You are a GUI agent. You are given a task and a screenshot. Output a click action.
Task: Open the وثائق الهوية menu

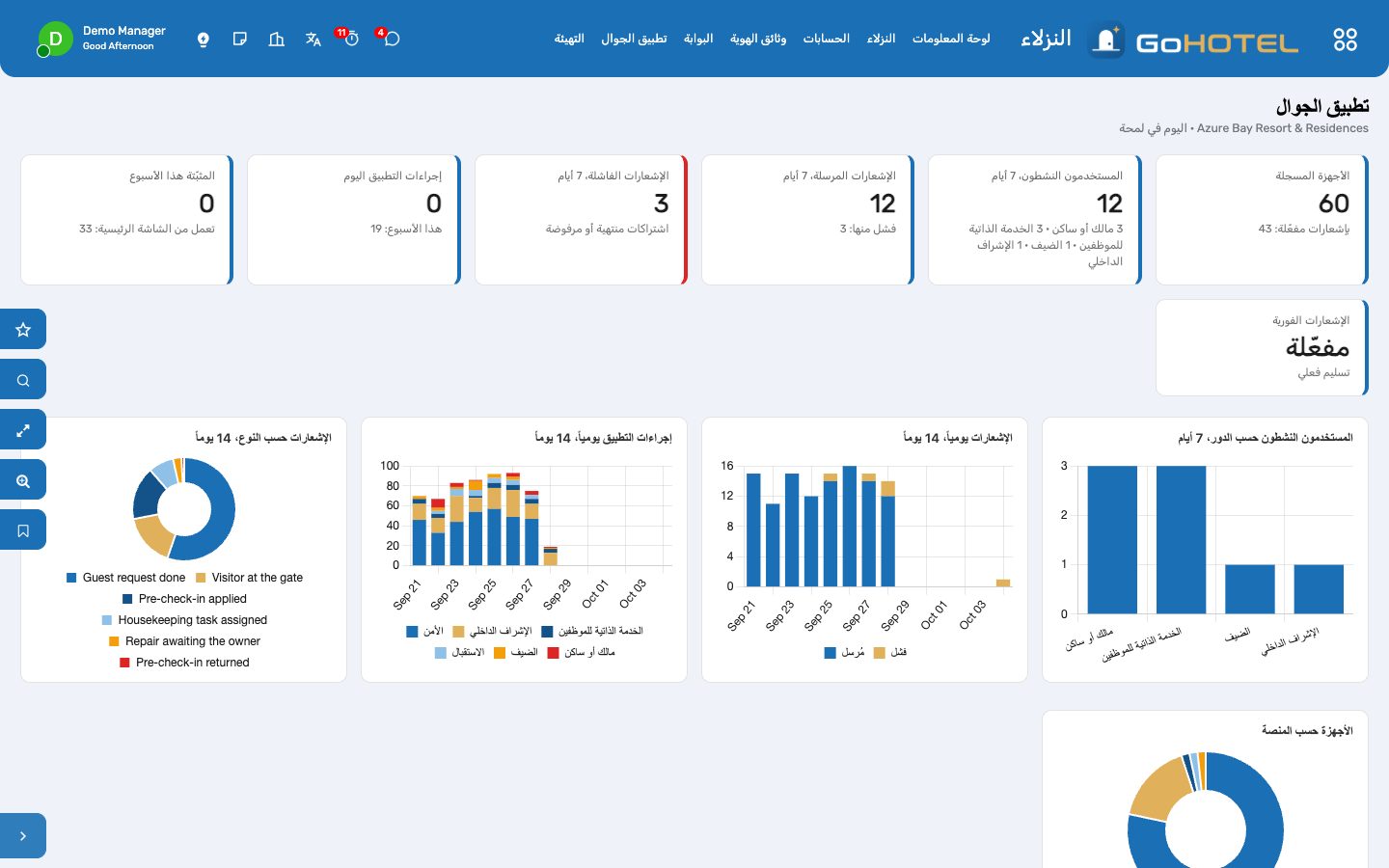[758, 39]
